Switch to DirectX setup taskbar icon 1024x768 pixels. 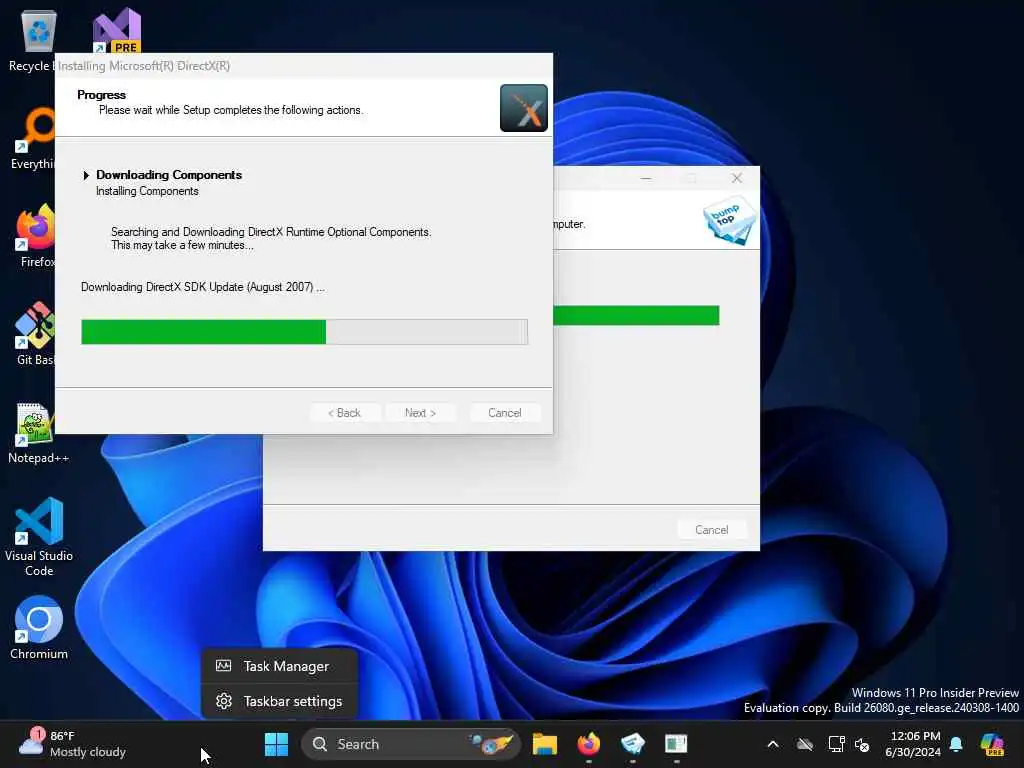(x=676, y=744)
